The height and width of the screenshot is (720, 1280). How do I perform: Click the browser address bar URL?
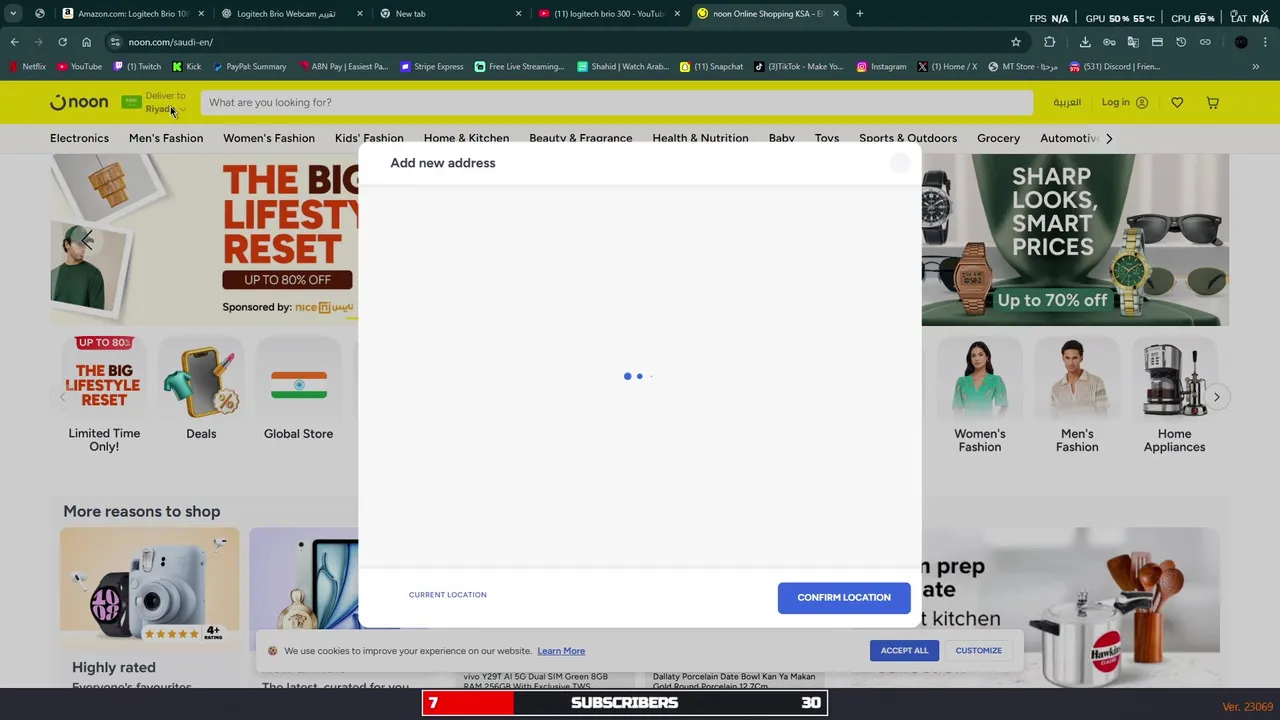[x=170, y=42]
